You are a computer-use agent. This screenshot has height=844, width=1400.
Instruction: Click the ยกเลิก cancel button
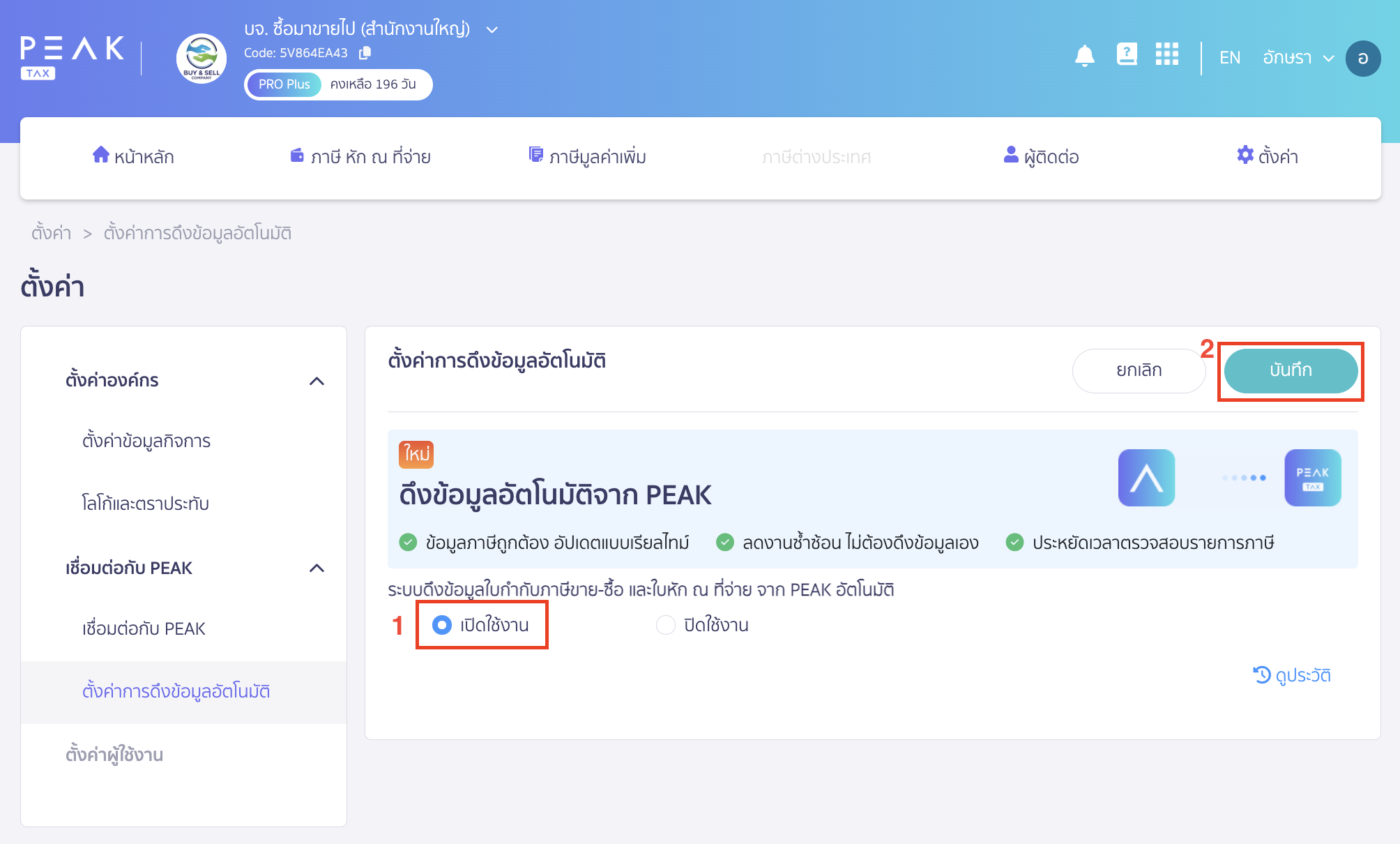pos(1139,370)
